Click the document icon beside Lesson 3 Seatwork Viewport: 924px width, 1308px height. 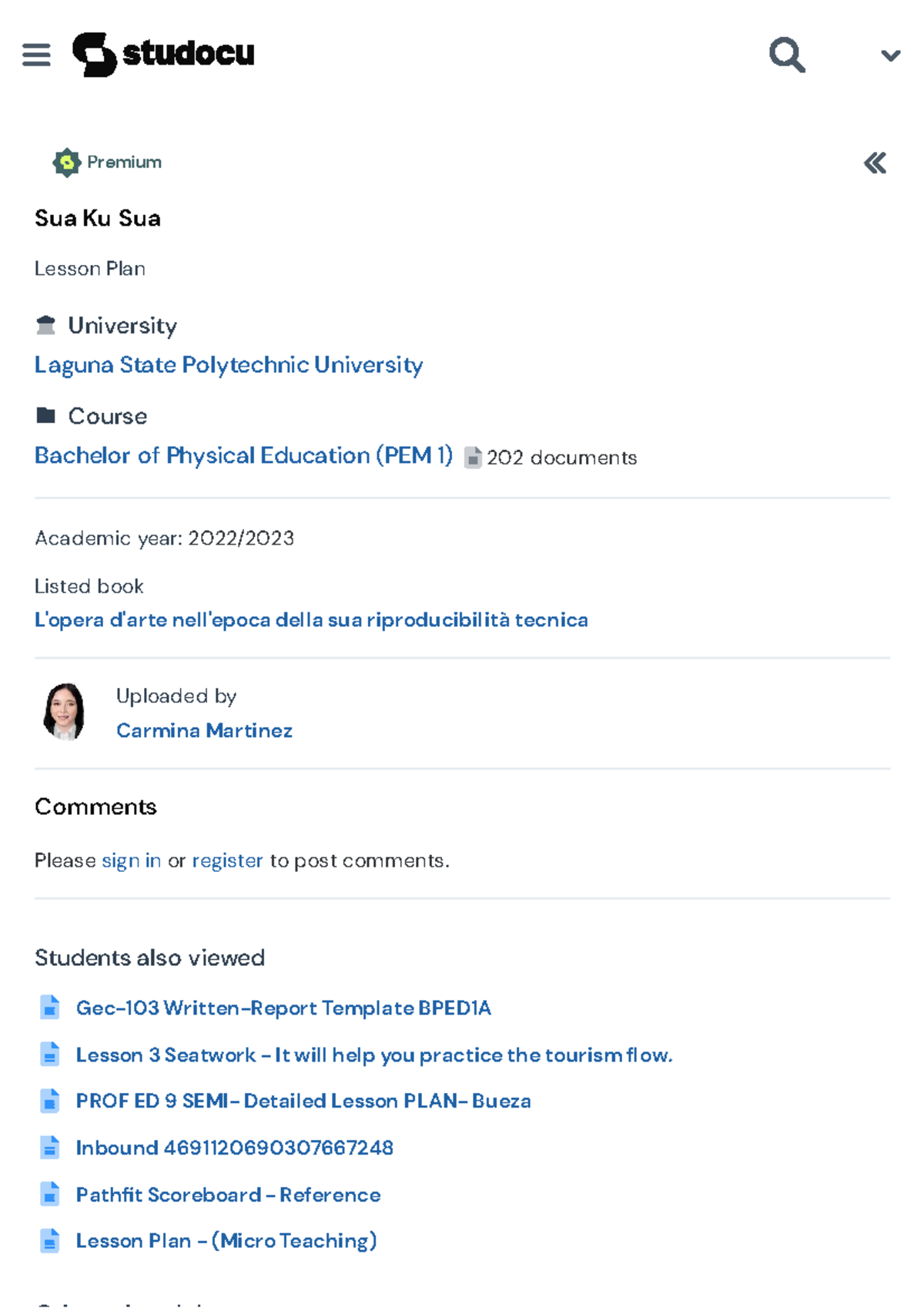coord(49,1055)
